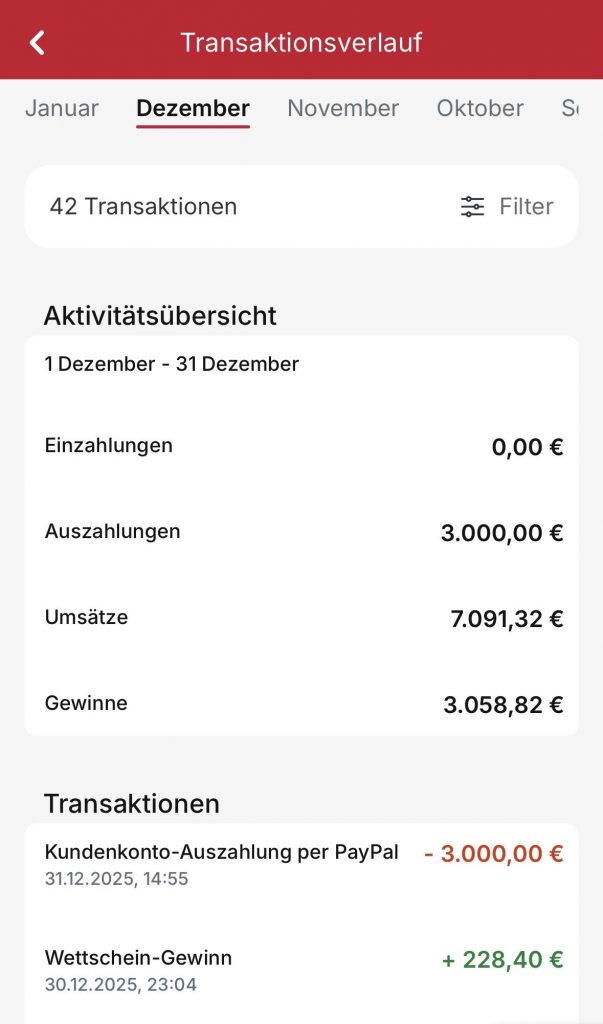Tap the -3.000,00 € withdrawal amount
The height and width of the screenshot is (1024, 603).
tap(493, 854)
